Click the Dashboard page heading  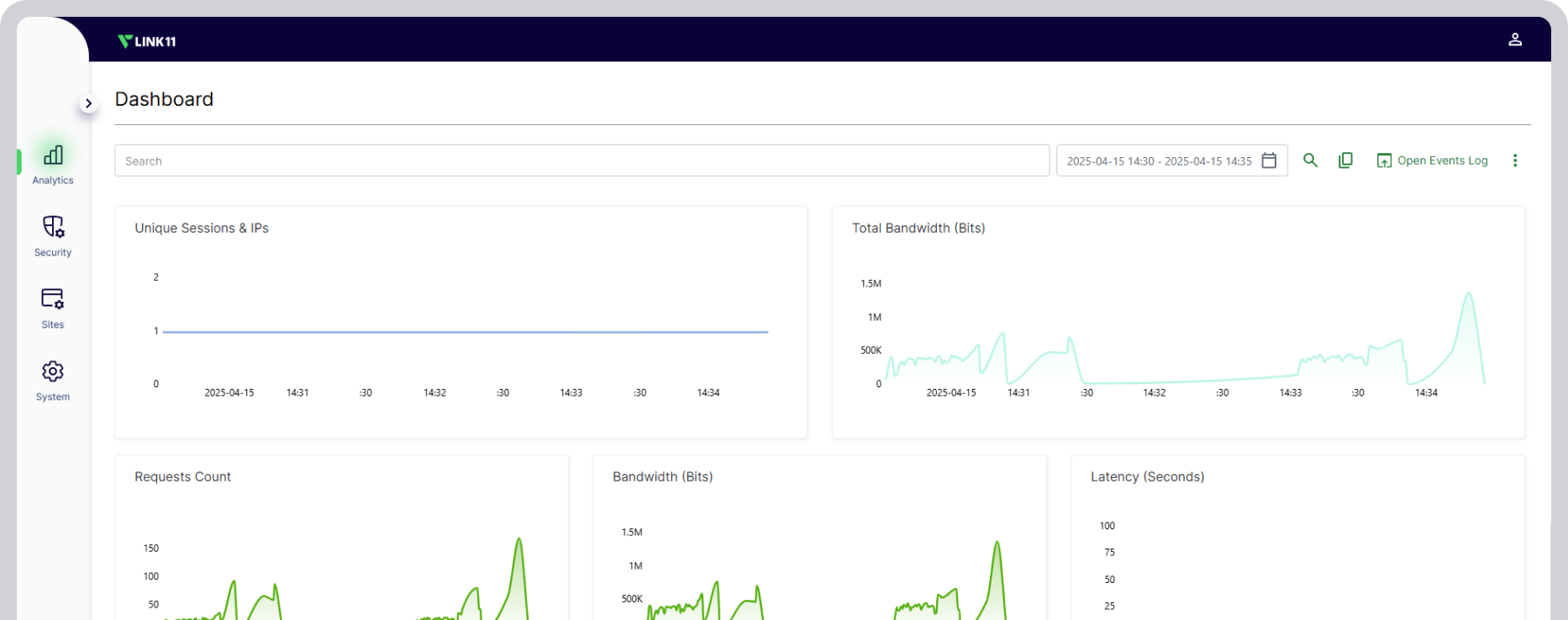click(164, 99)
